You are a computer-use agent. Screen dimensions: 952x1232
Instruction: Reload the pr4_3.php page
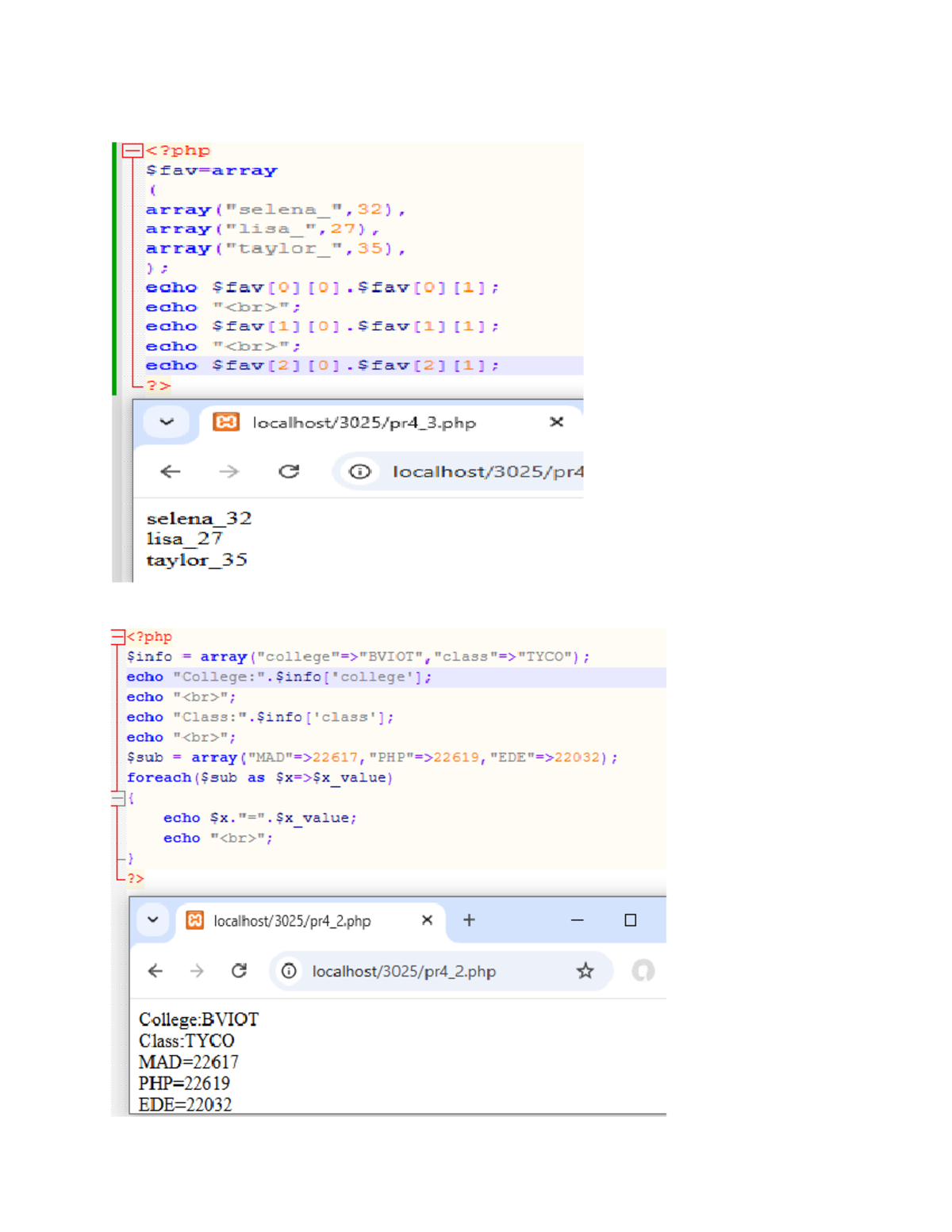(x=290, y=471)
